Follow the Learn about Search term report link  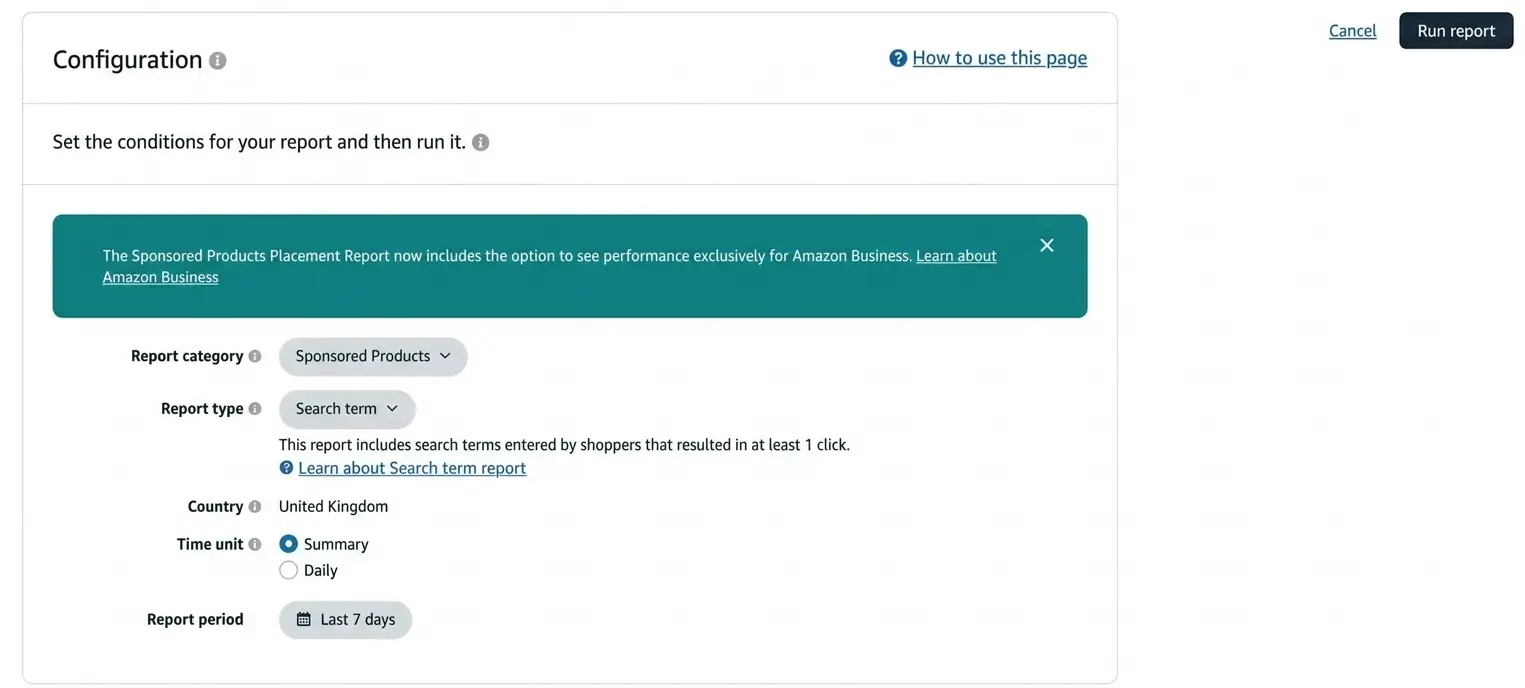coord(411,467)
